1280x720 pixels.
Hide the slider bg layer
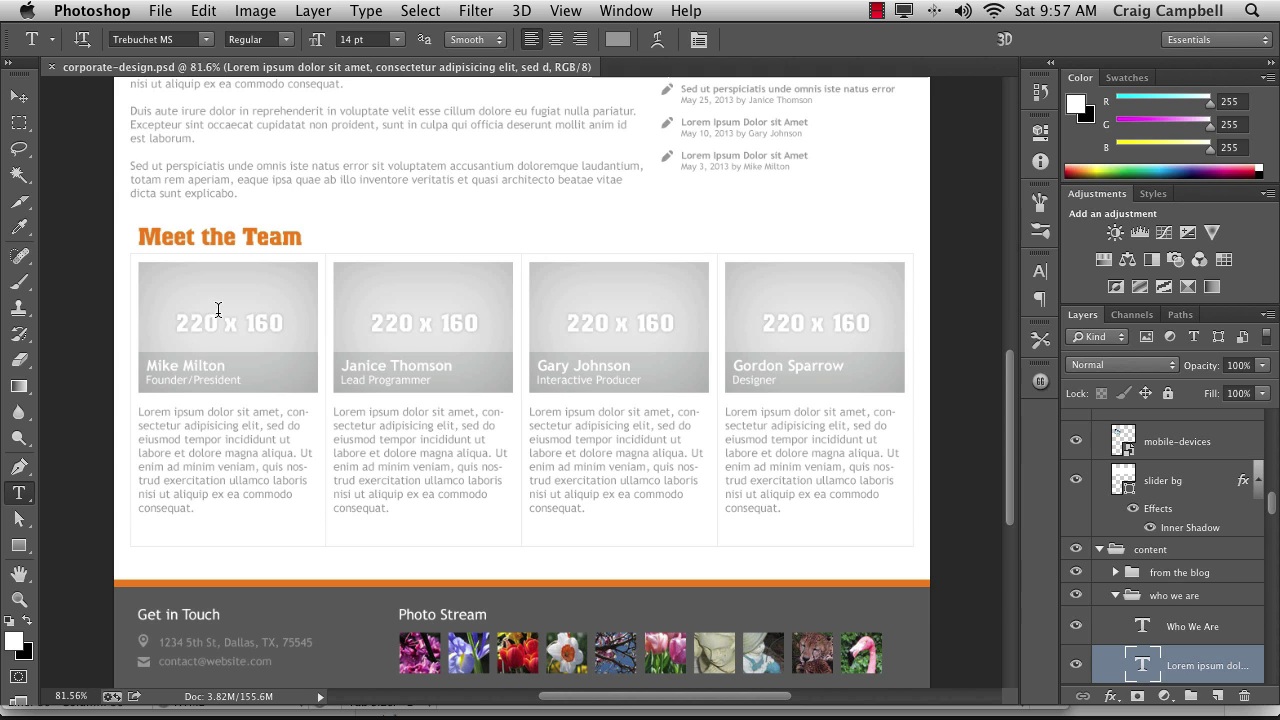coord(1076,480)
